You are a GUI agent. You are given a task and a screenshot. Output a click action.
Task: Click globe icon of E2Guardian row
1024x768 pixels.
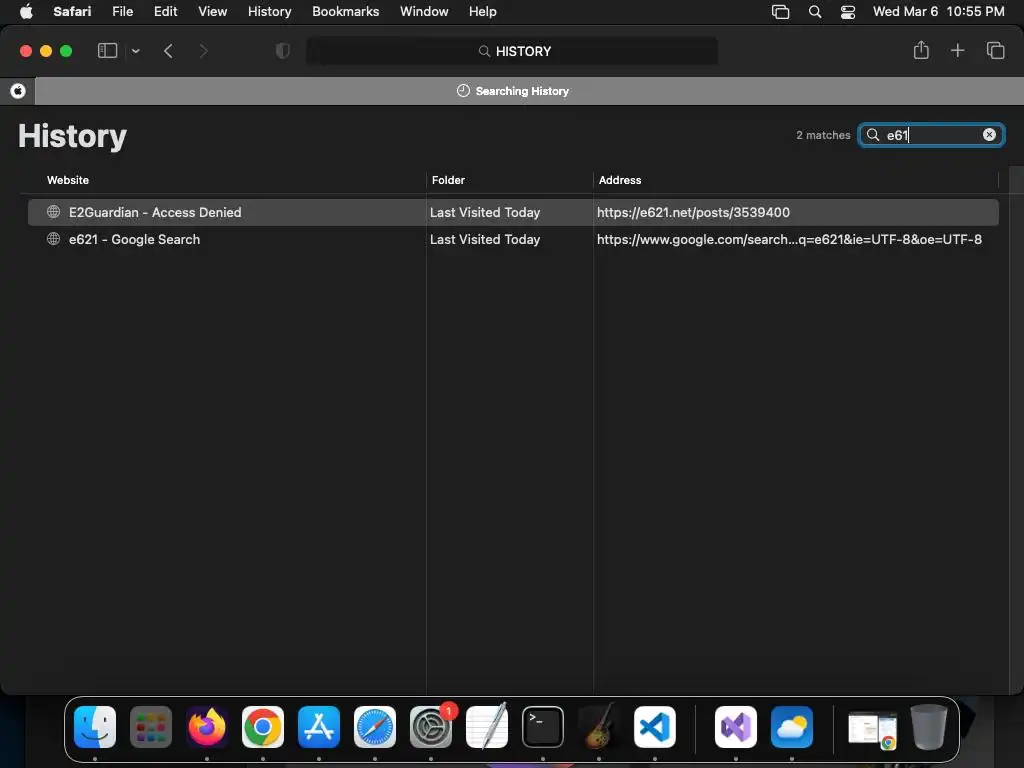(x=54, y=212)
